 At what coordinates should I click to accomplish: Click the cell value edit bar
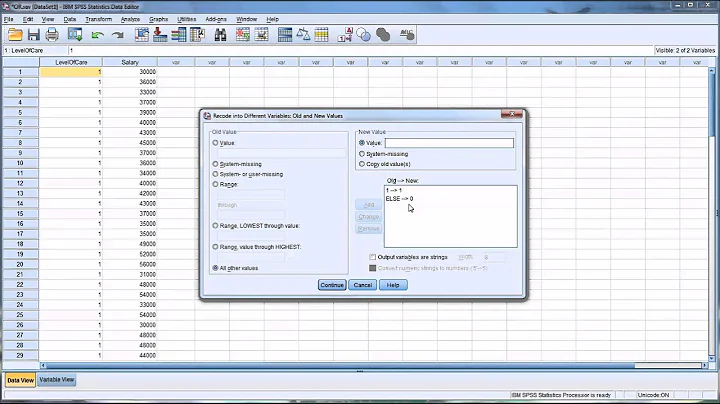click(x=360, y=50)
